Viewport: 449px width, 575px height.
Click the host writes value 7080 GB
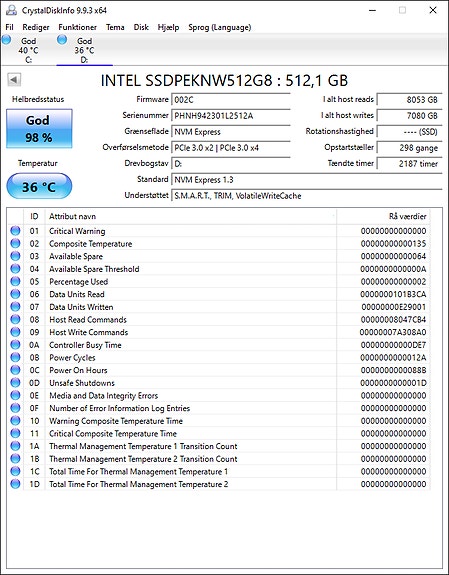410,116
